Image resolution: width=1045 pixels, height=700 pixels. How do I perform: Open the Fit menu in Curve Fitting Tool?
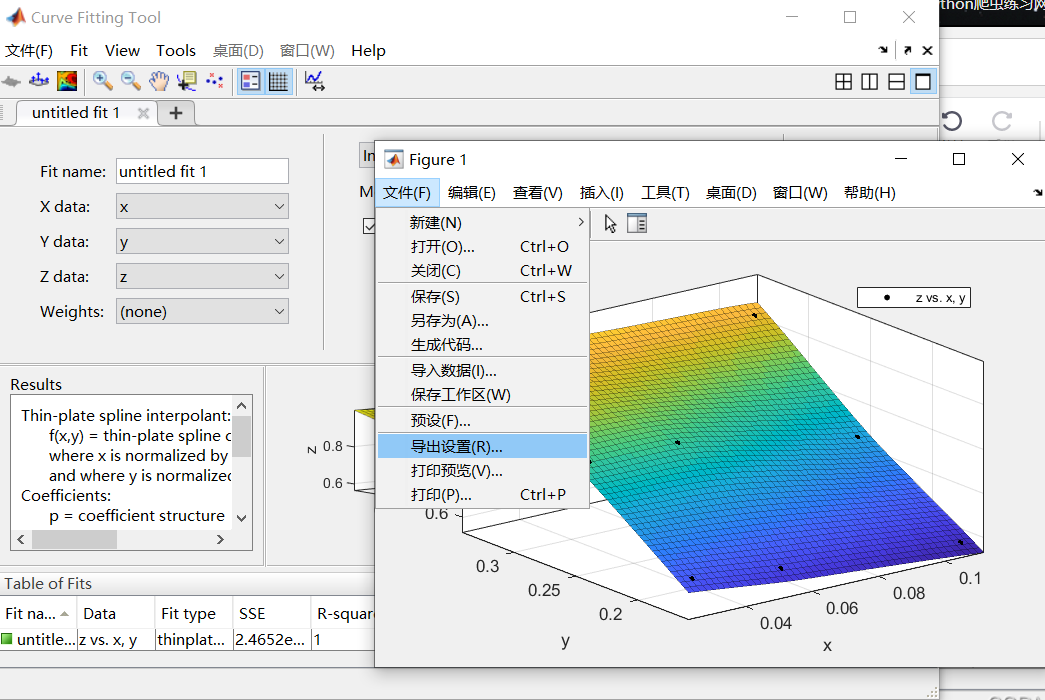(x=78, y=50)
